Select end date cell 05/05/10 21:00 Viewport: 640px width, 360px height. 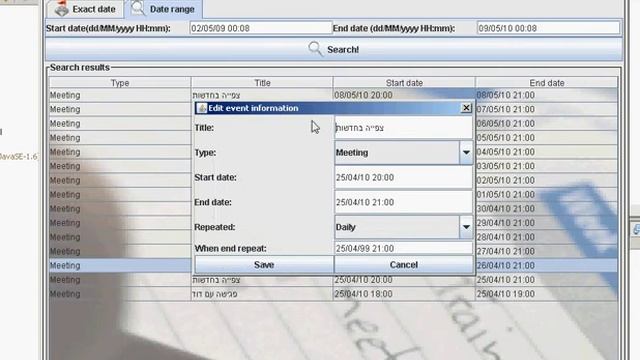(547, 138)
